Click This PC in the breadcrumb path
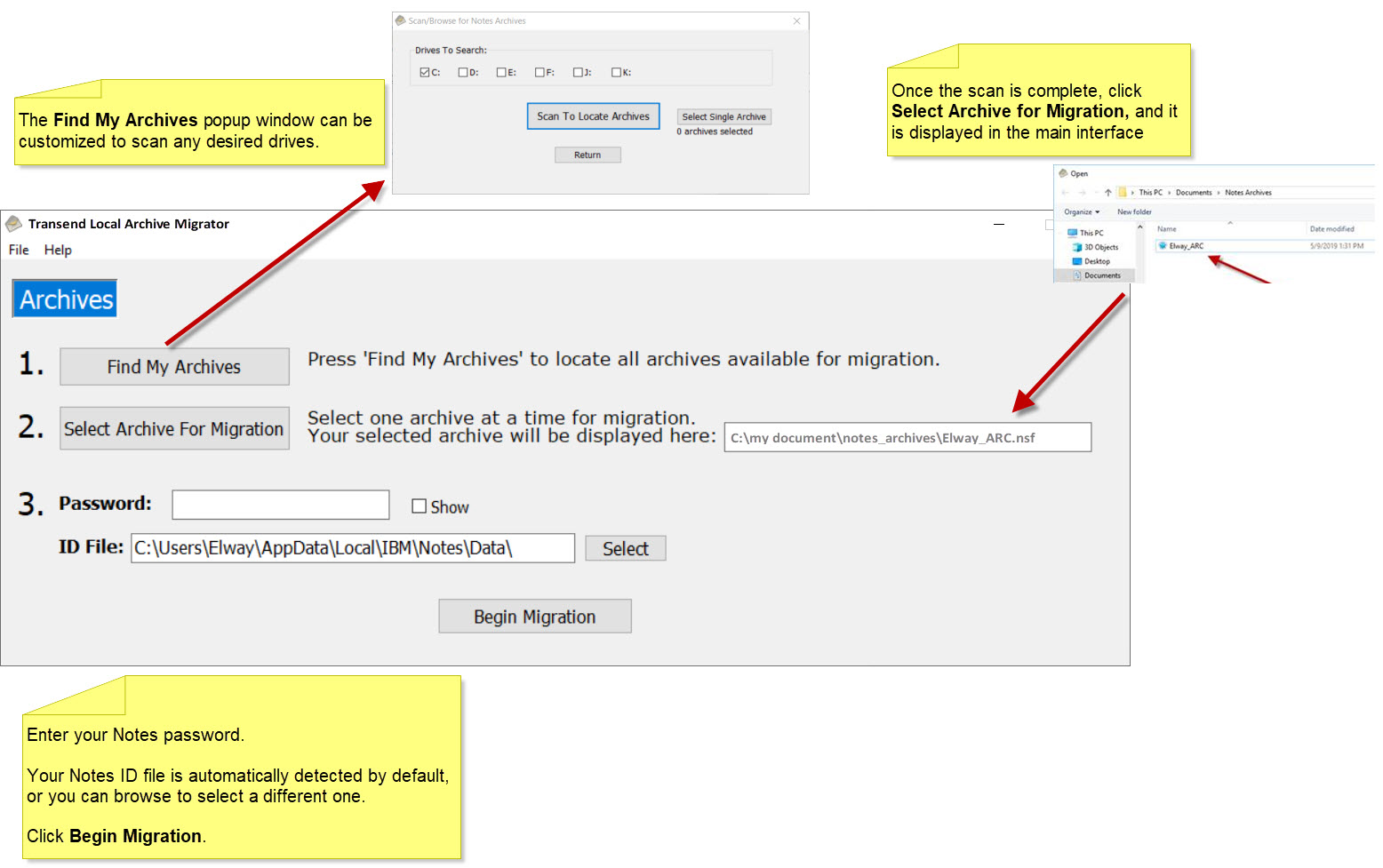Image resolution: width=1383 pixels, height=868 pixels. (x=1151, y=193)
